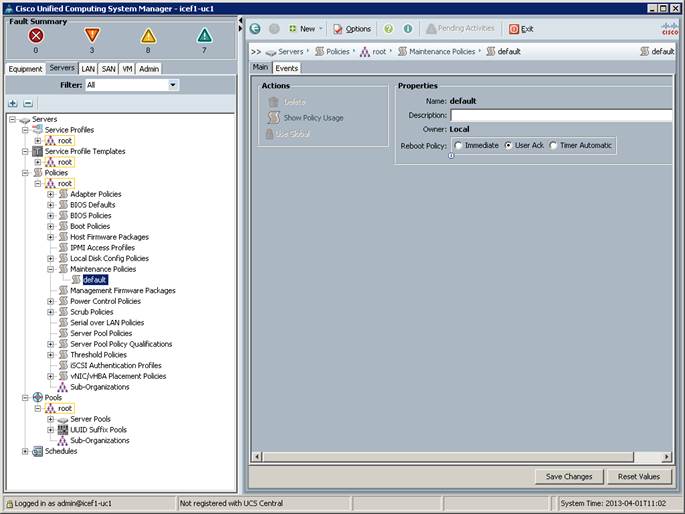Select Power Control Policies in the tree
This screenshot has width=685, height=514.
(x=105, y=301)
